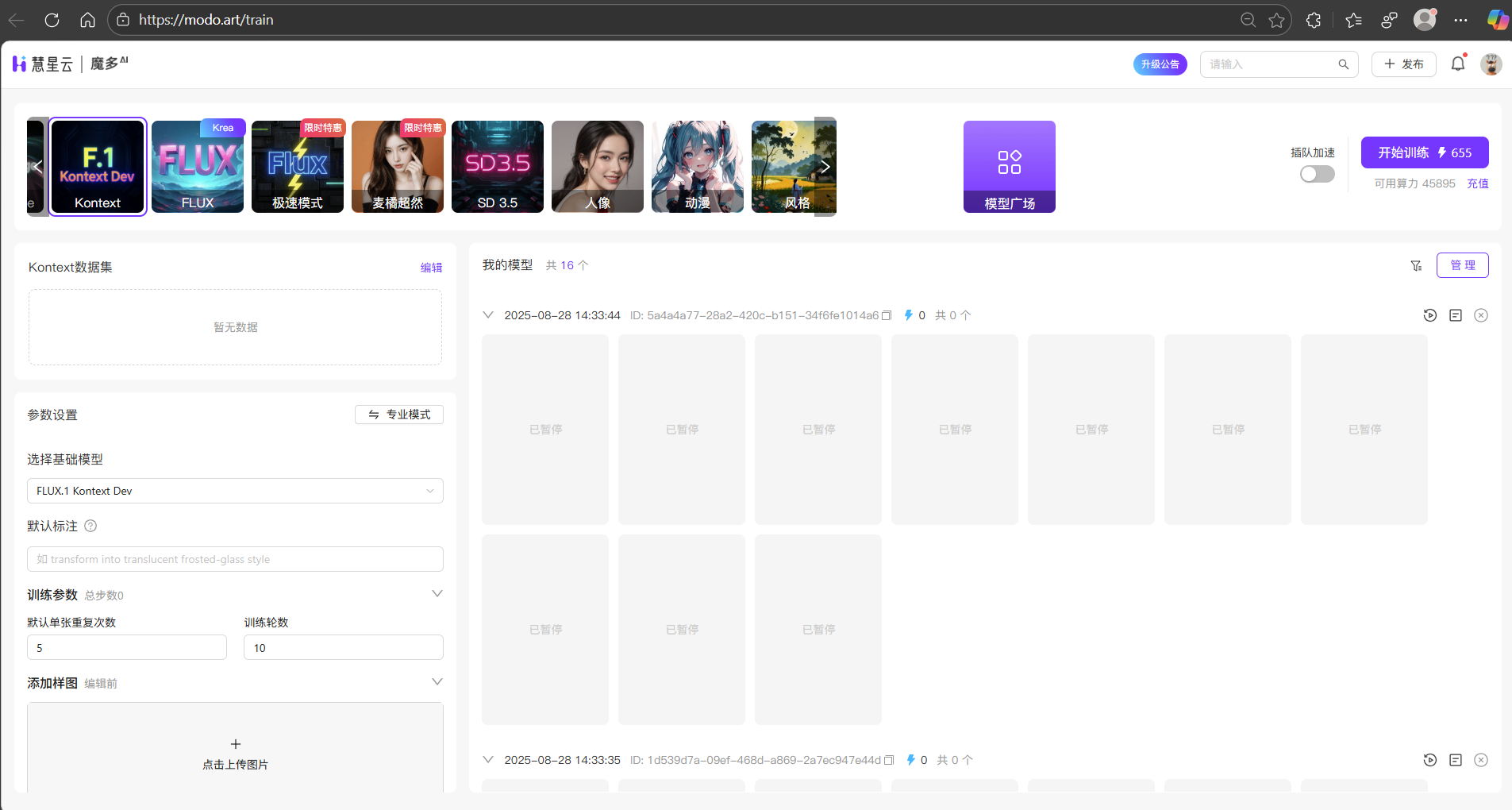Click the browser address bar URL
The image size is (1512, 810).
pyautogui.click(x=206, y=20)
